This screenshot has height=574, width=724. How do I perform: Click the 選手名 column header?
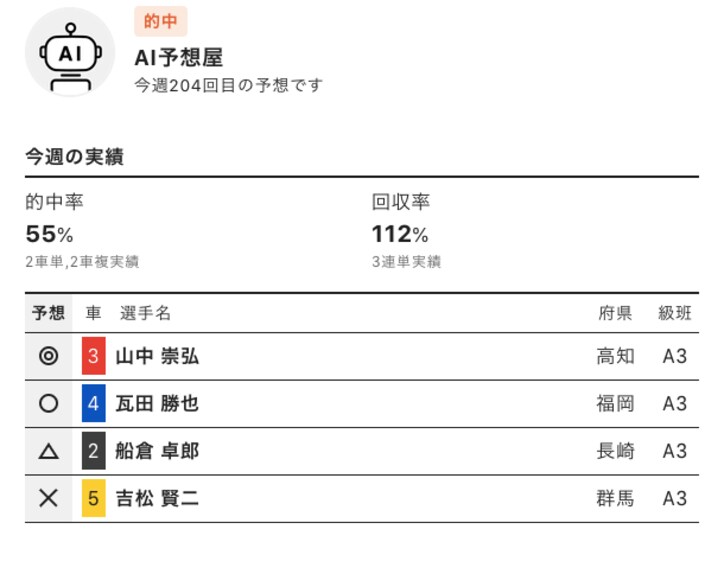145,313
